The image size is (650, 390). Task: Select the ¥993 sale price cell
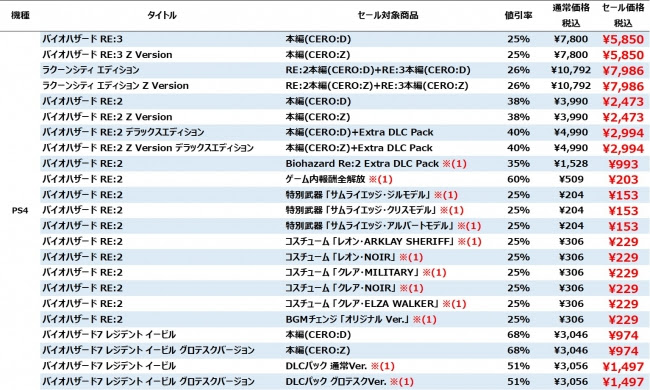tap(623, 164)
